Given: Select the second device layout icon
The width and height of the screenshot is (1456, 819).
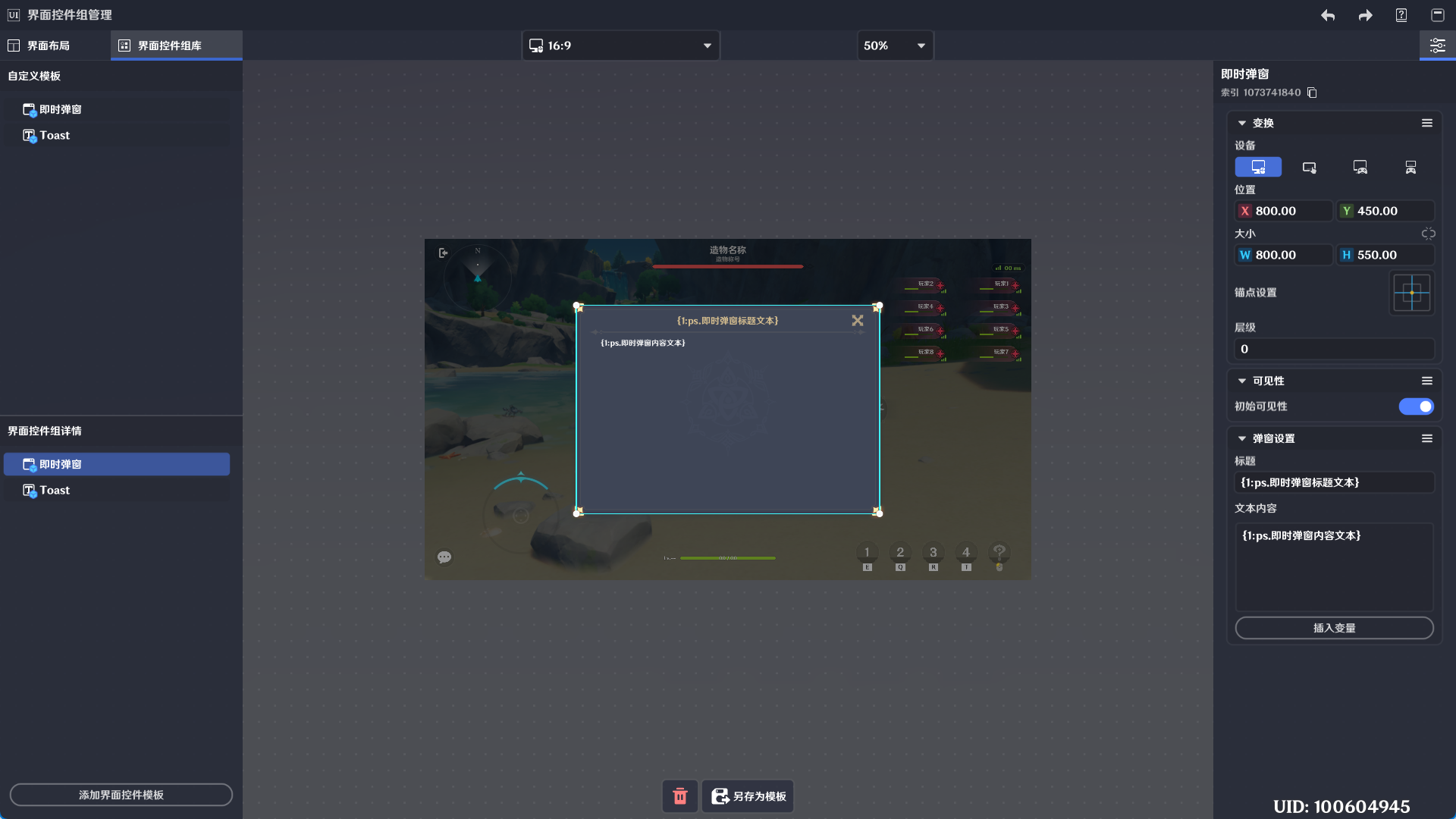Looking at the screenshot, I should click(1309, 167).
